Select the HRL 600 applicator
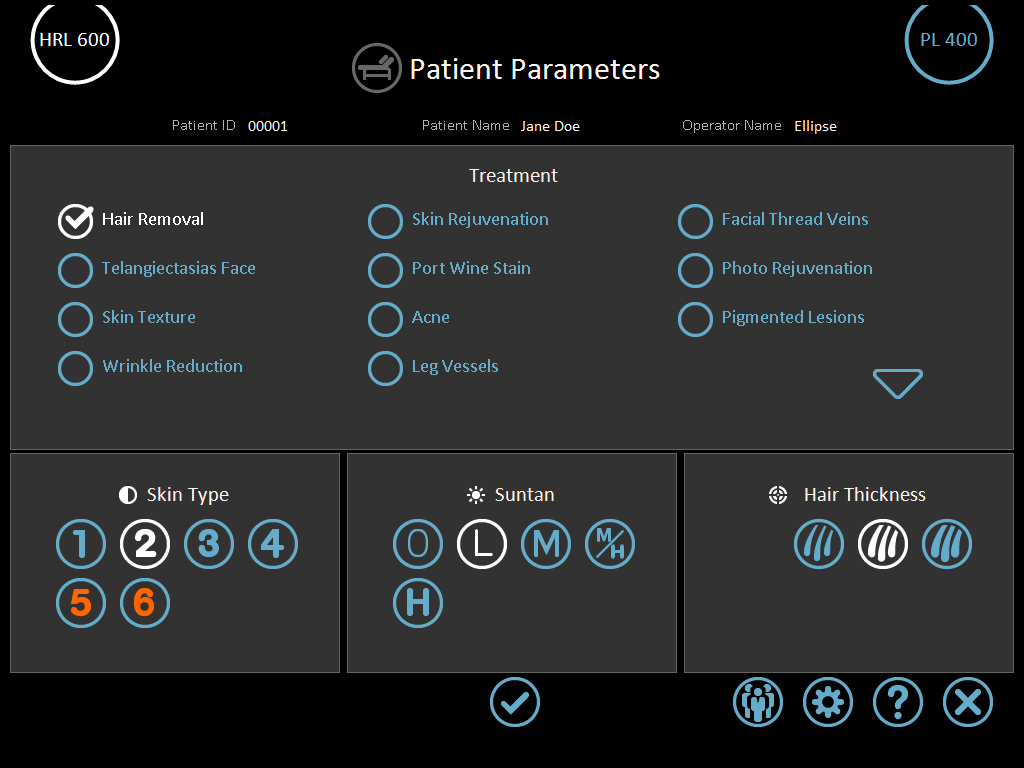The height and width of the screenshot is (768, 1024). pyautogui.click(x=75, y=41)
